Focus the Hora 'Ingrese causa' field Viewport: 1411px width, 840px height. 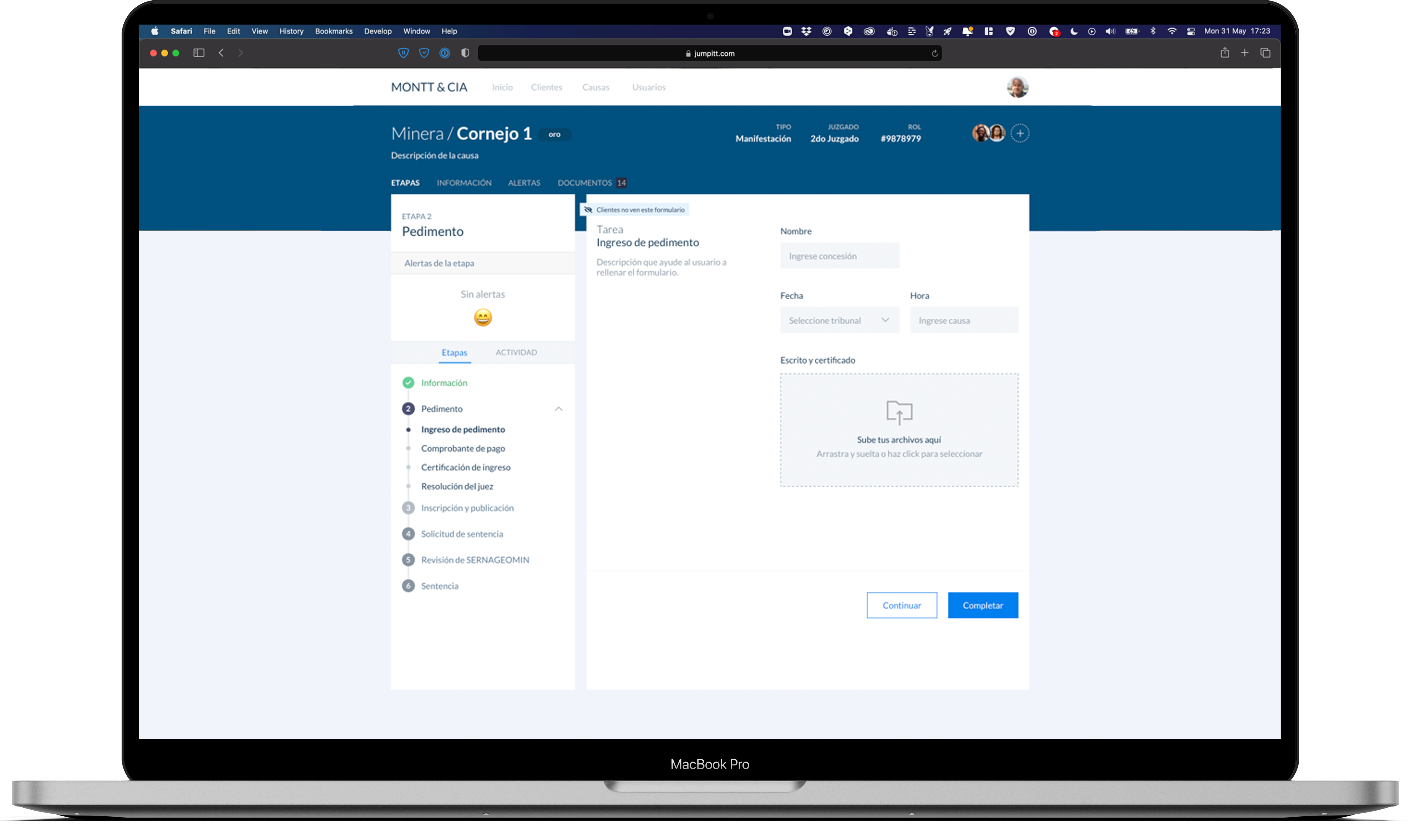[x=963, y=320]
